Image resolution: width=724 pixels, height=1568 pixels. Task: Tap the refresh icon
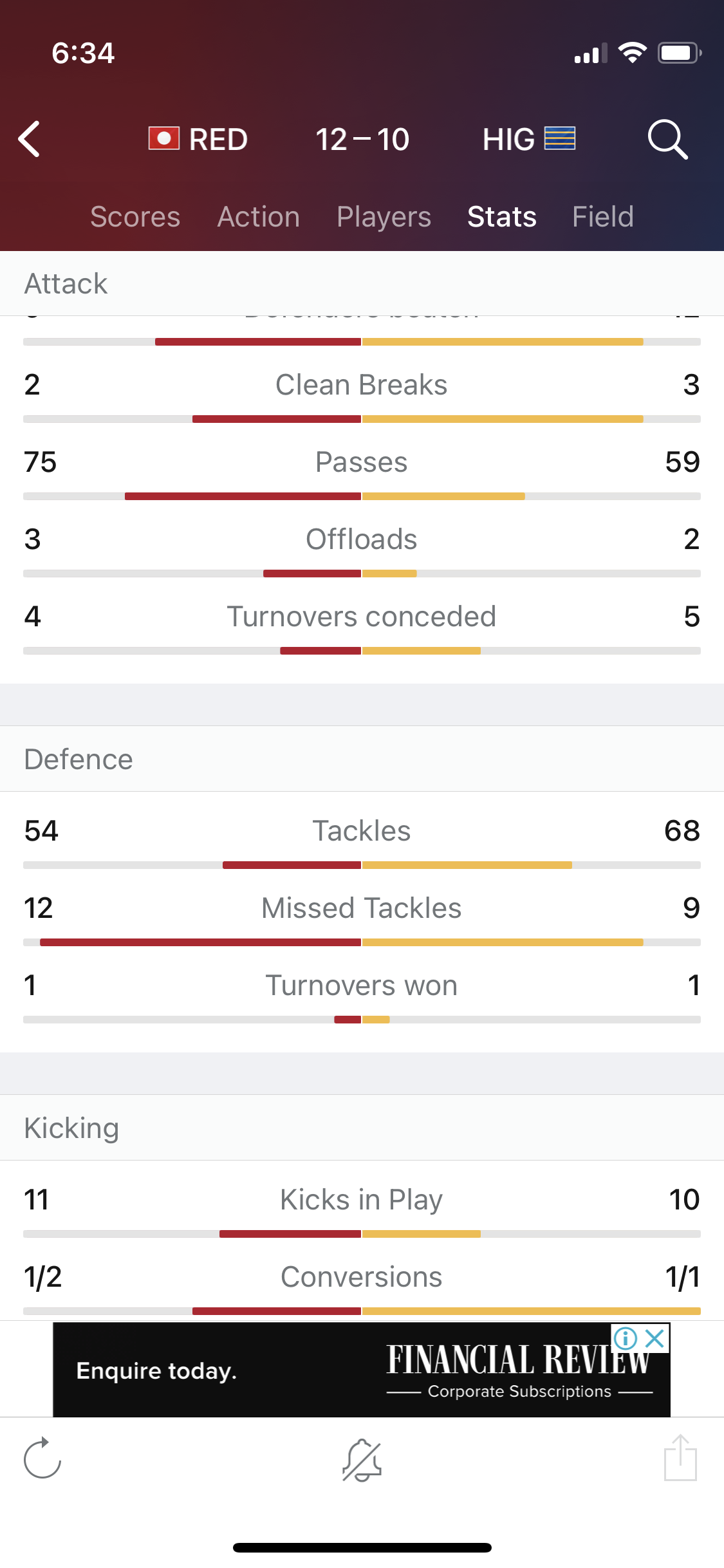point(42,1458)
